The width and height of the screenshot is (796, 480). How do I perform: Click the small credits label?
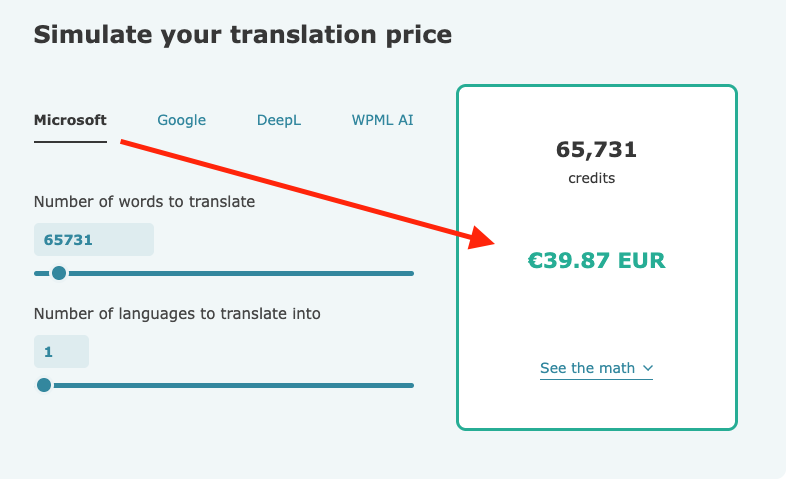click(x=591, y=179)
